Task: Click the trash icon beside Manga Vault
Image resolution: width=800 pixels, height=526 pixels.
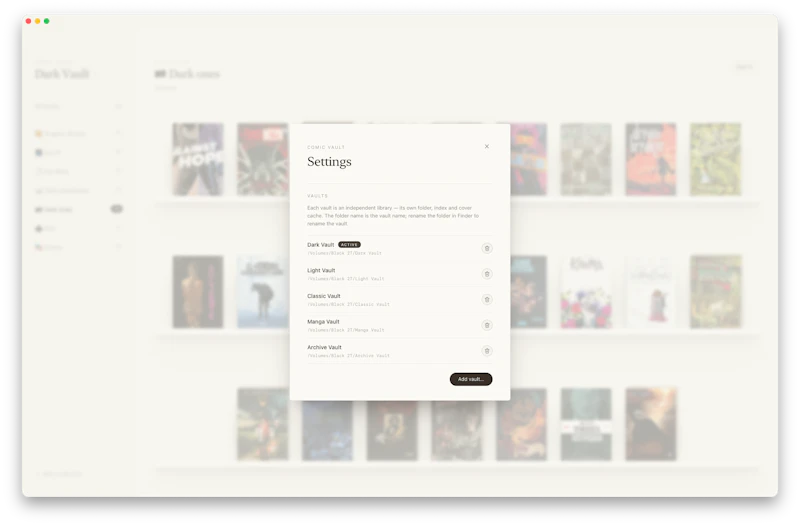Action: 487,325
